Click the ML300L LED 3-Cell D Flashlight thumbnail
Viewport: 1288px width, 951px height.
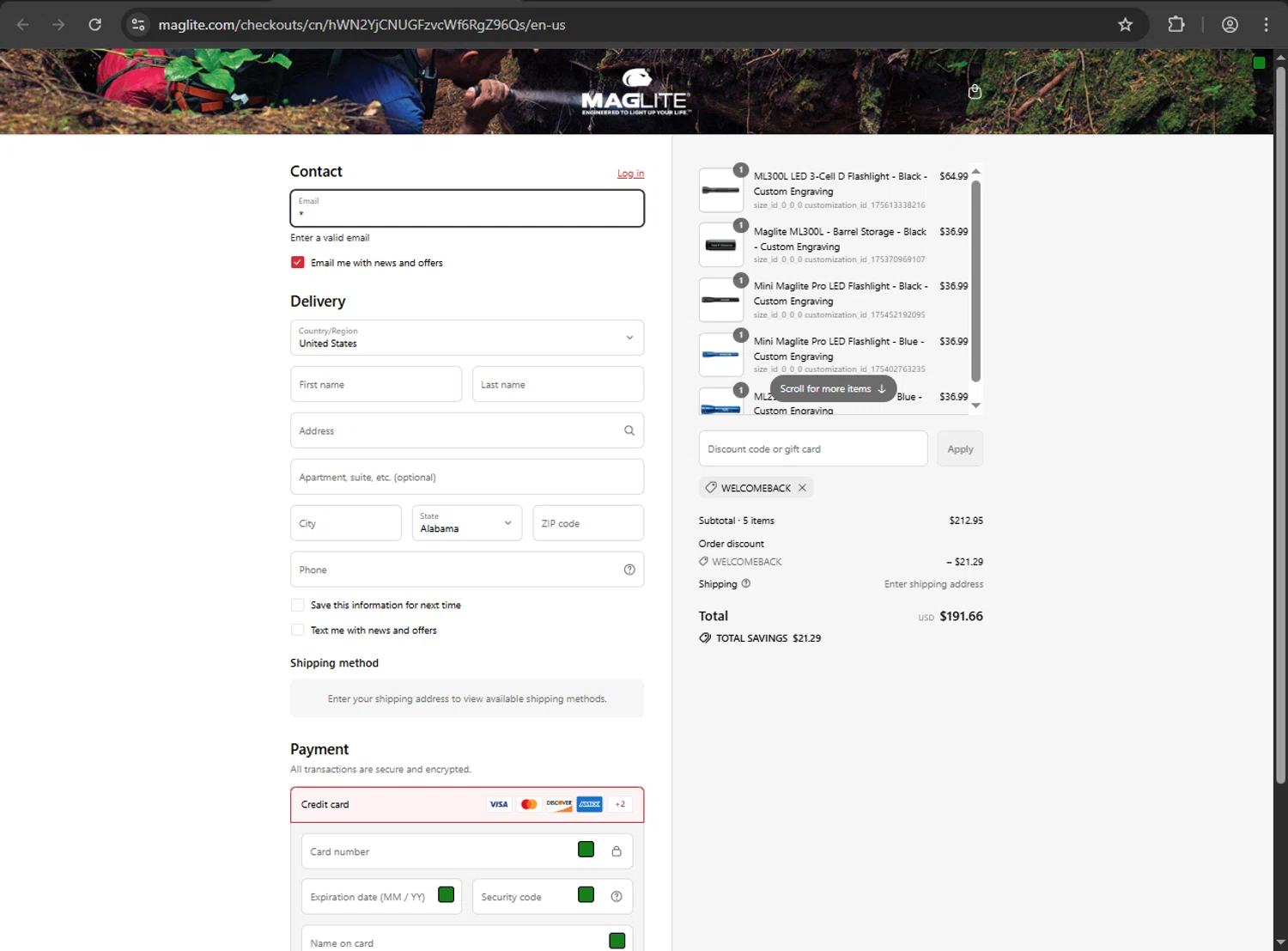[x=721, y=190]
